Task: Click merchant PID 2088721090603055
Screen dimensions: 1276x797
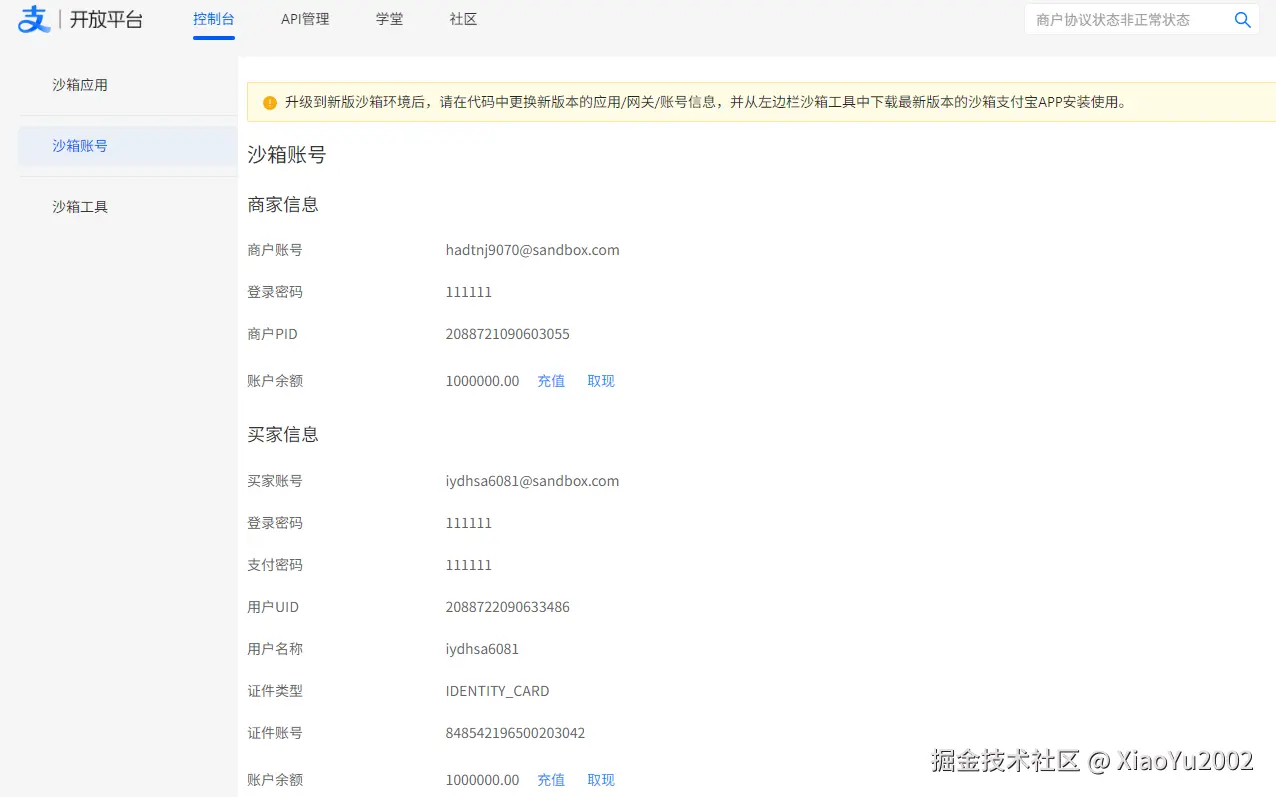Action: click(508, 334)
